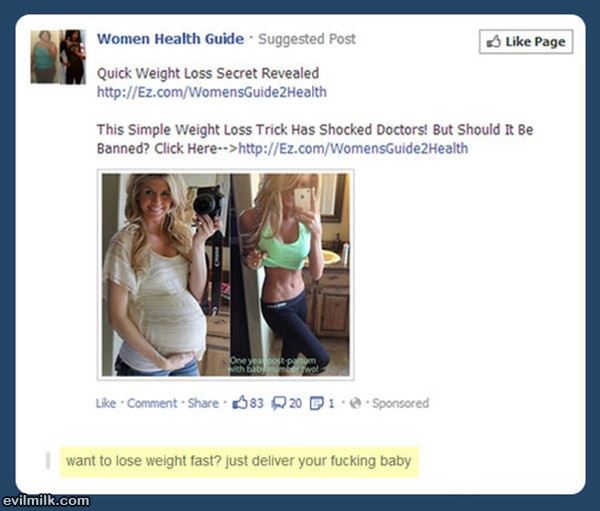Click the highlighted yellow comment text
This screenshot has width=600, height=511.
click(x=239, y=461)
